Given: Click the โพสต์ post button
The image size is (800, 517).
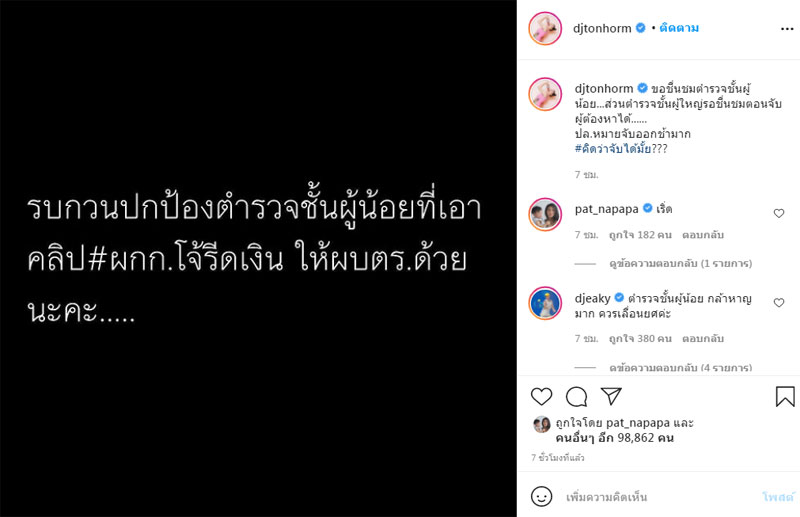Looking at the screenshot, I should point(779,497).
